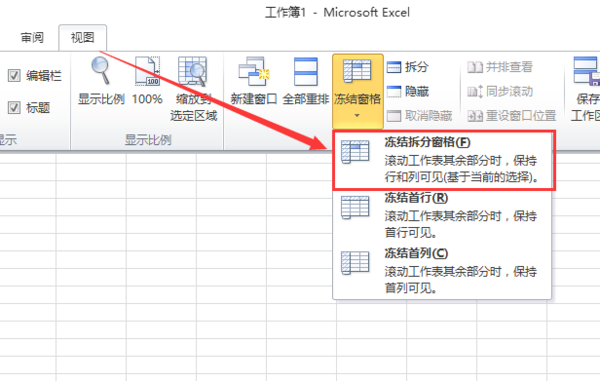Click the 新建窗口 new window icon
The height and width of the screenshot is (381, 600).
point(254,72)
